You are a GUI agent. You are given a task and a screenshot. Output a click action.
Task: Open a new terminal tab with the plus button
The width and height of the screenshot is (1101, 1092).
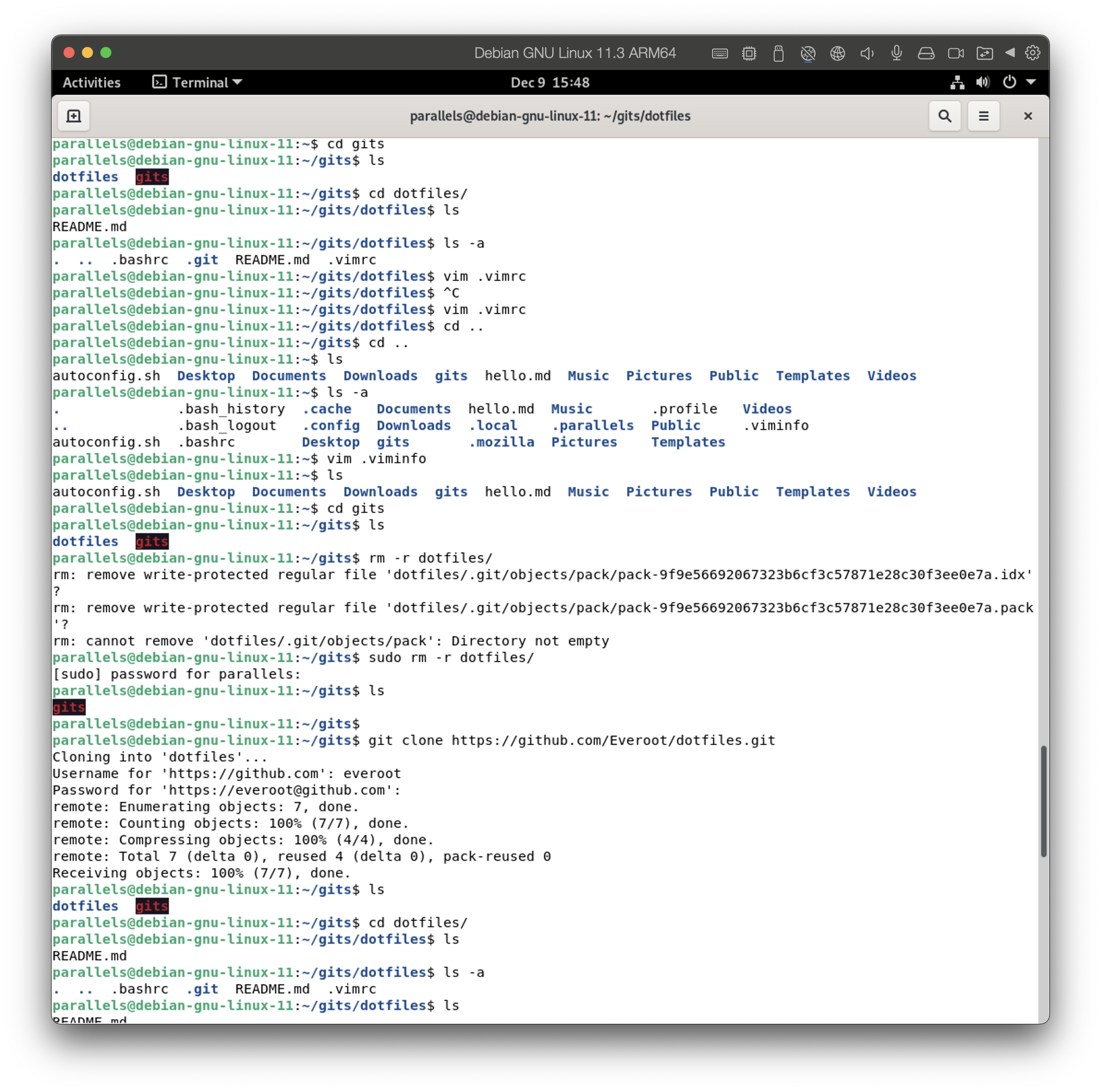74,116
